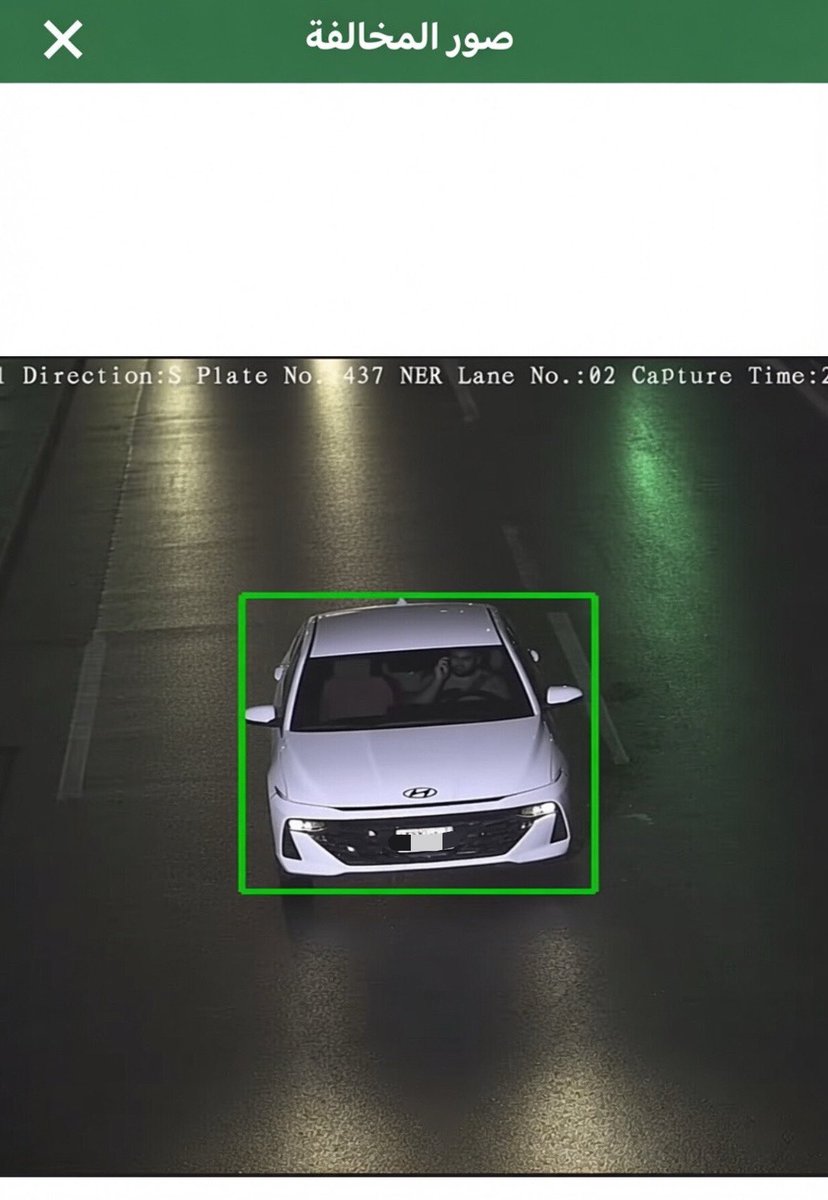Tap the 'صور المخالفة' header title
This screenshot has width=828, height=1200.
click(409, 38)
